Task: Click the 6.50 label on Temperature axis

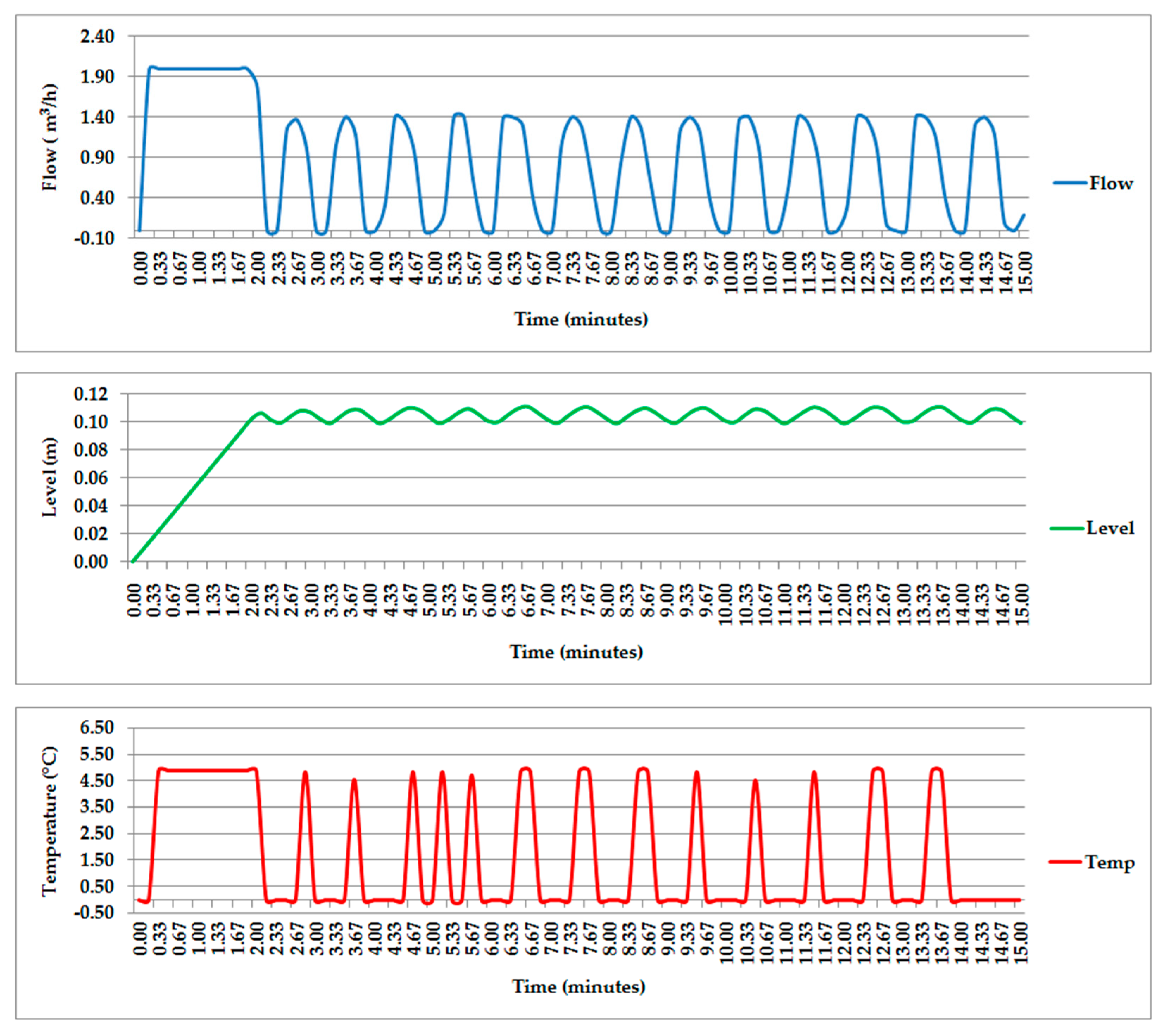Action: tap(98, 728)
